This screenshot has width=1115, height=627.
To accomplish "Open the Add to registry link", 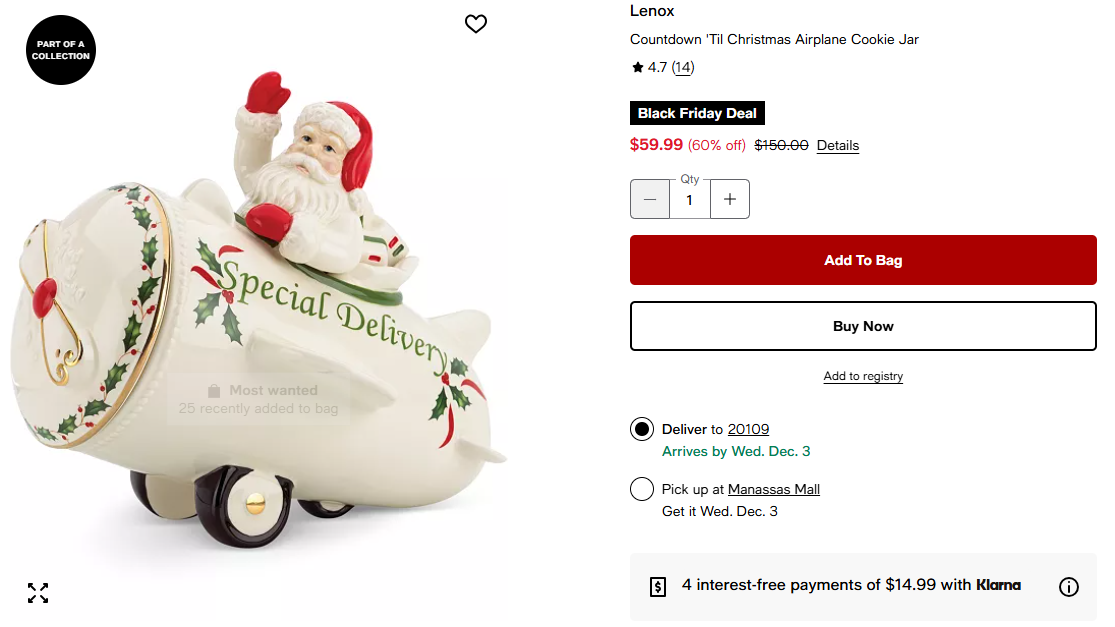I will tap(863, 376).
